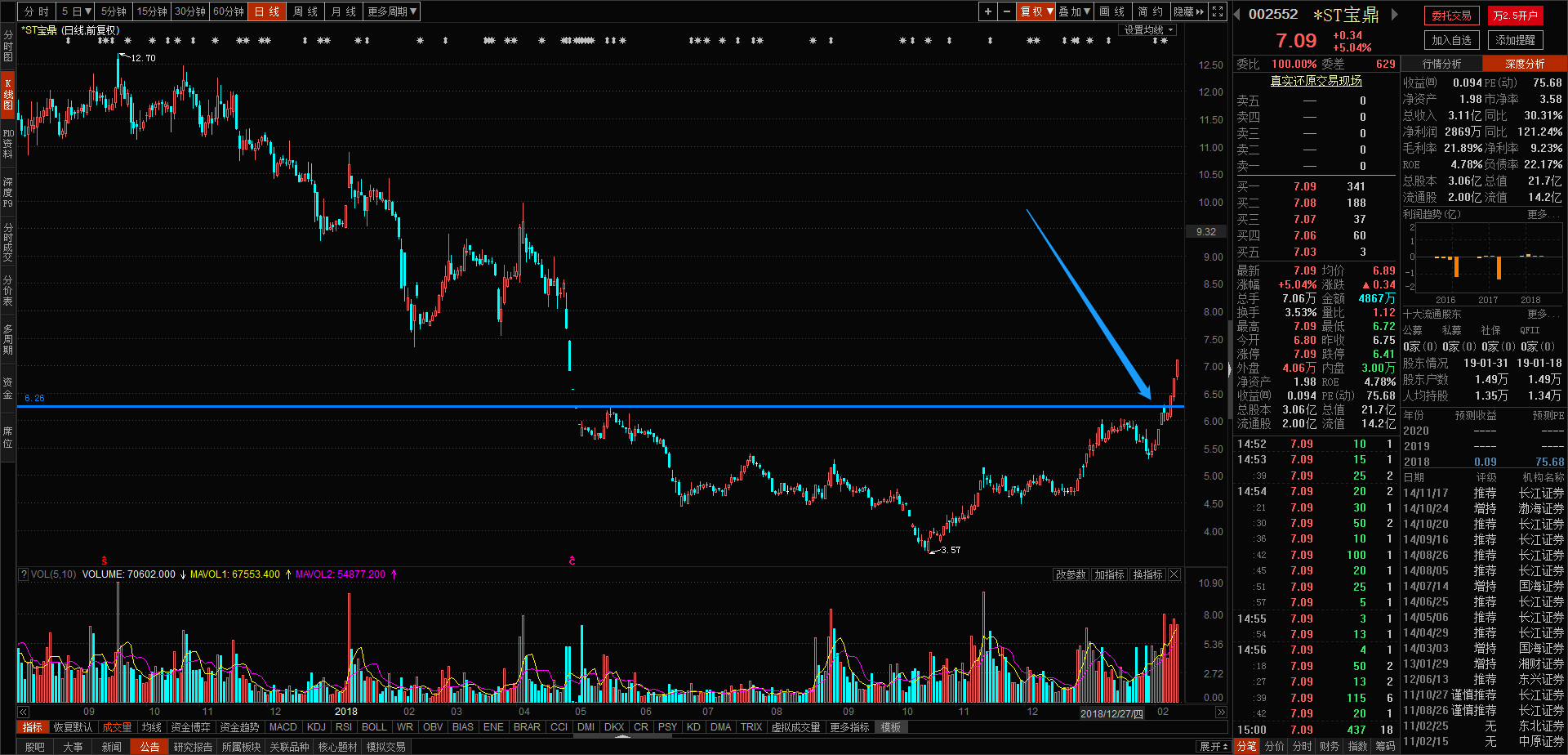This screenshot has height=755, width=1568.
Task: Zoom in the chart with plus icon
Action: coord(988,11)
